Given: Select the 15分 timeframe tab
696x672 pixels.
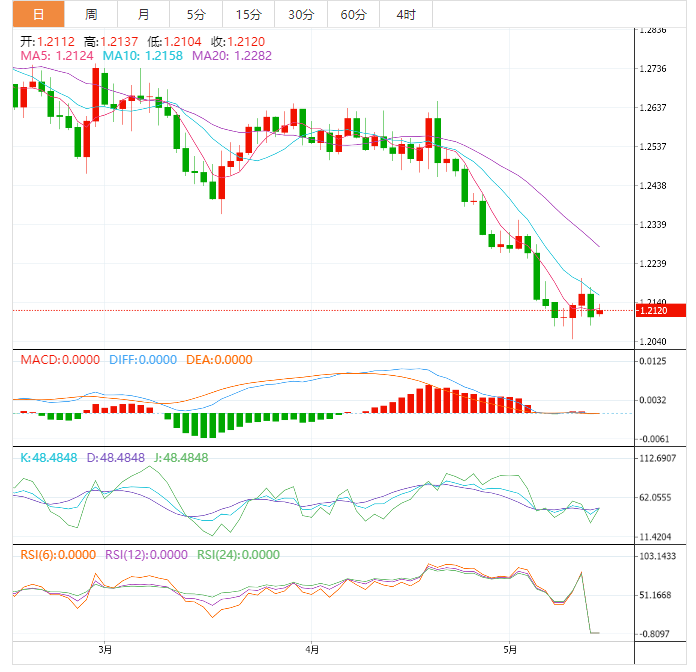Looking at the screenshot, I should point(248,14).
